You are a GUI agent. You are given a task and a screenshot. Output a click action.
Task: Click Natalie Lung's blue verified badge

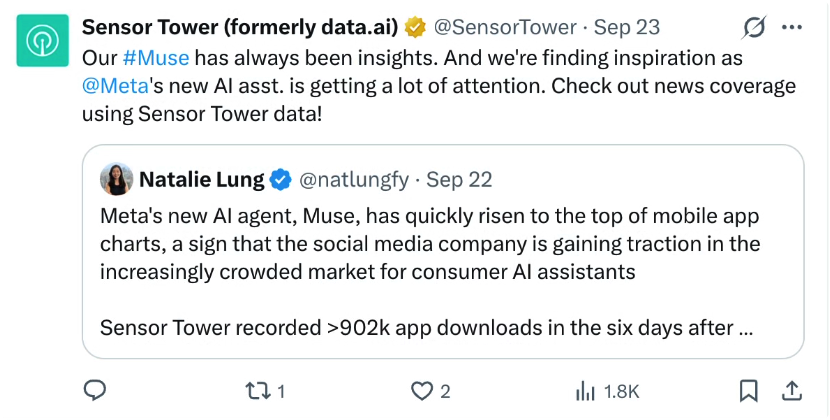281,181
